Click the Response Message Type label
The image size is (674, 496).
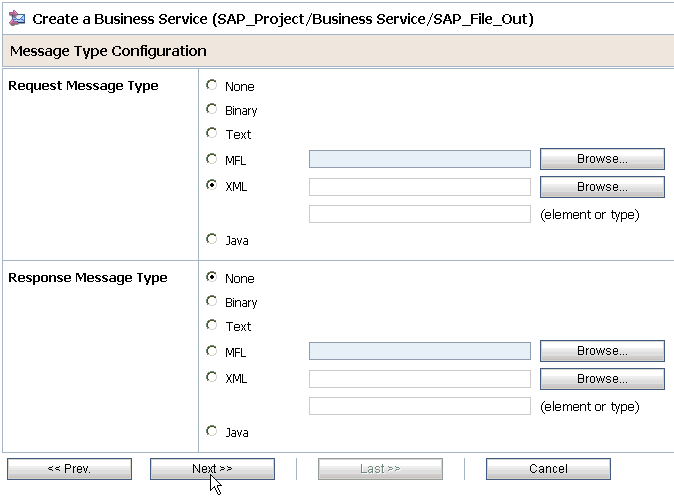click(x=88, y=278)
